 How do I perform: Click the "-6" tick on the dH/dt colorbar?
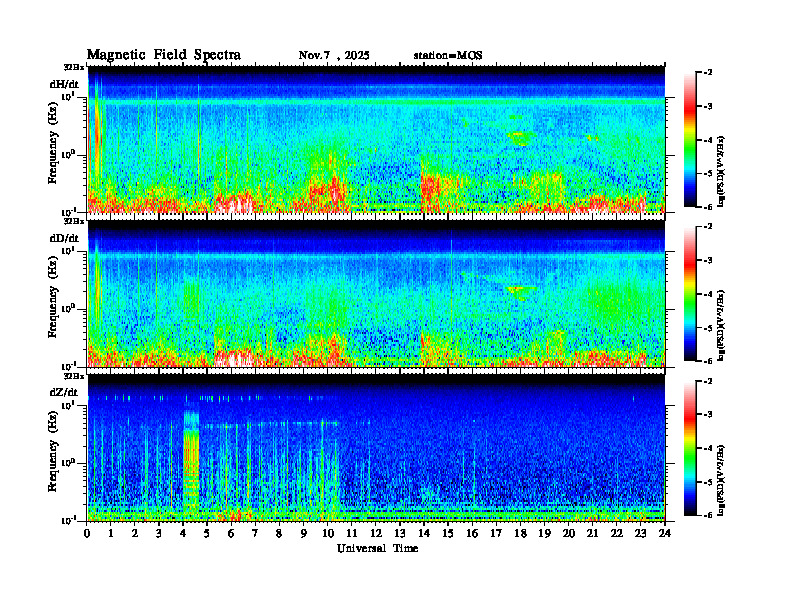pyautogui.click(x=707, y=207)
